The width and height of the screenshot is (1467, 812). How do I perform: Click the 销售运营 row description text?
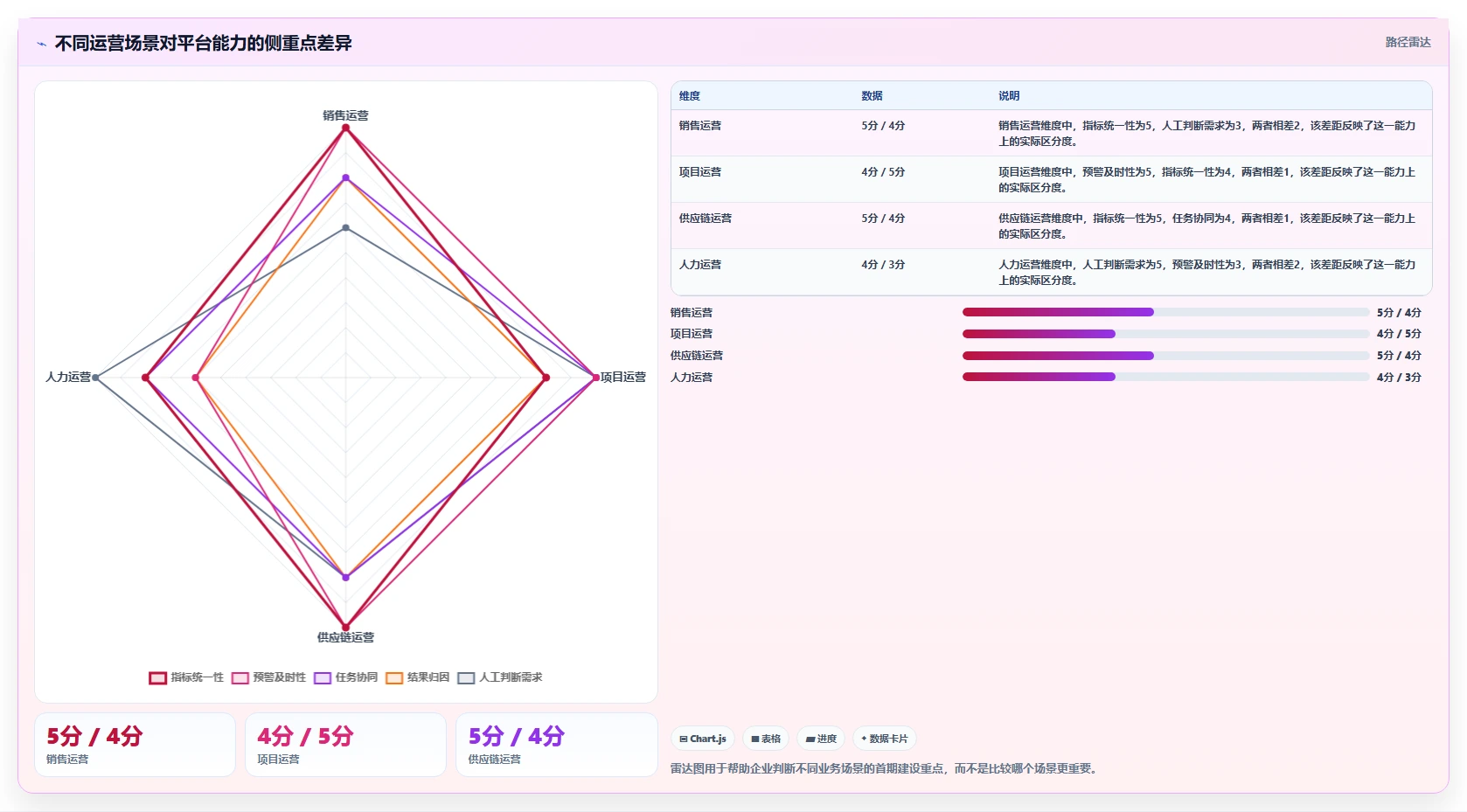click(x=1207, y=134)
